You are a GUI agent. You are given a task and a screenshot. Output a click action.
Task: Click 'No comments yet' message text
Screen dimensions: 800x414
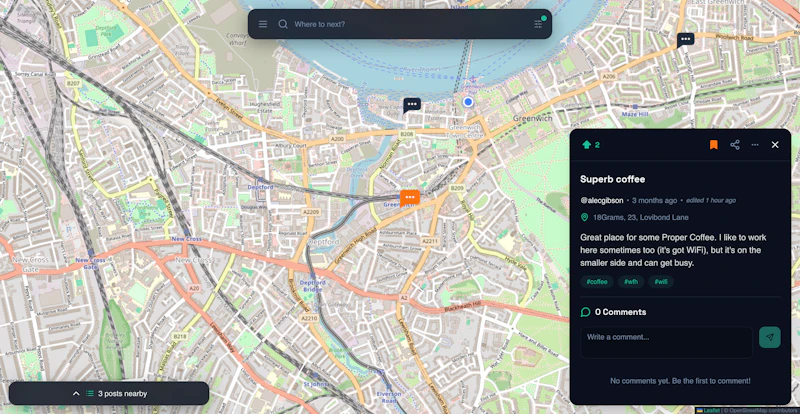[x=680, y=381]
